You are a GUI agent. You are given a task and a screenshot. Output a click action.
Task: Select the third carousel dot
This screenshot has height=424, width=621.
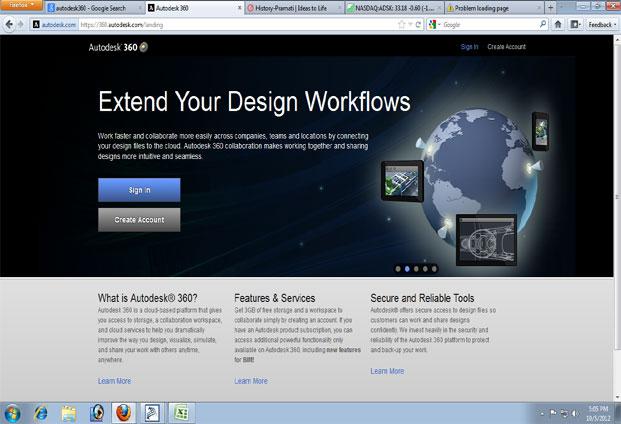[x=416, y=269]
